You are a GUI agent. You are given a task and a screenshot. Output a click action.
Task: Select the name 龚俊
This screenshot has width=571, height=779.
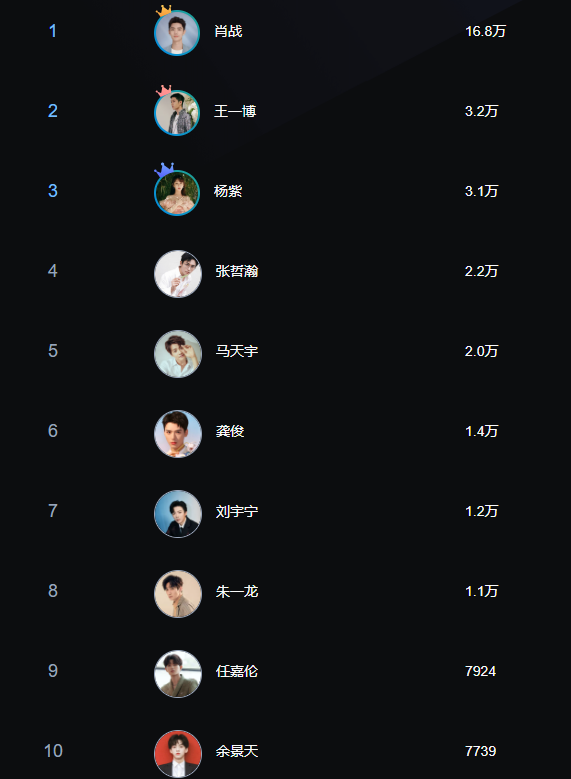[230, 431]
